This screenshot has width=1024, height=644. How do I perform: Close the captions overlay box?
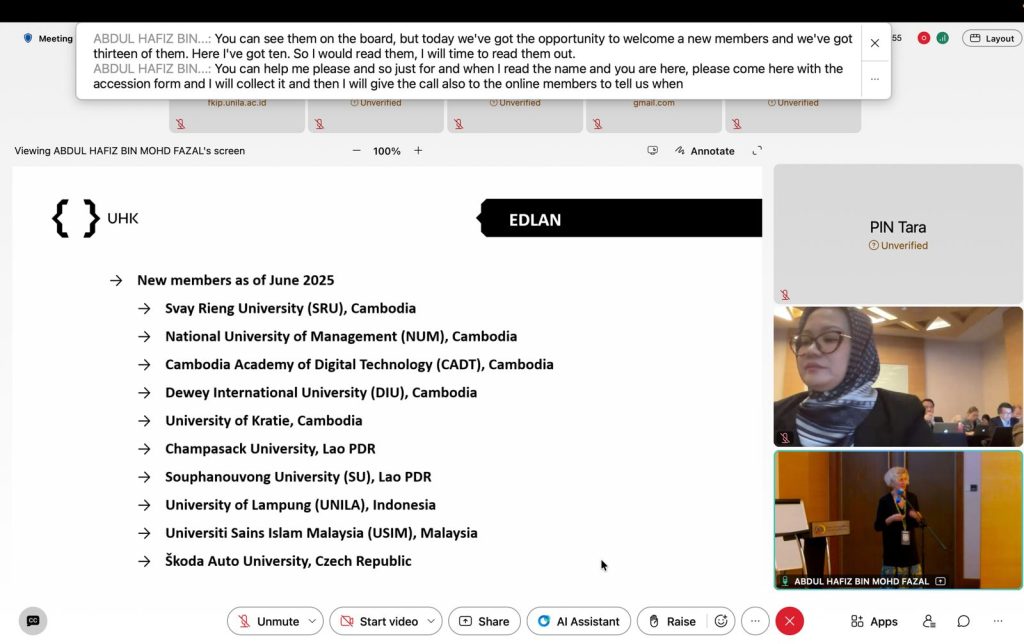875,43
